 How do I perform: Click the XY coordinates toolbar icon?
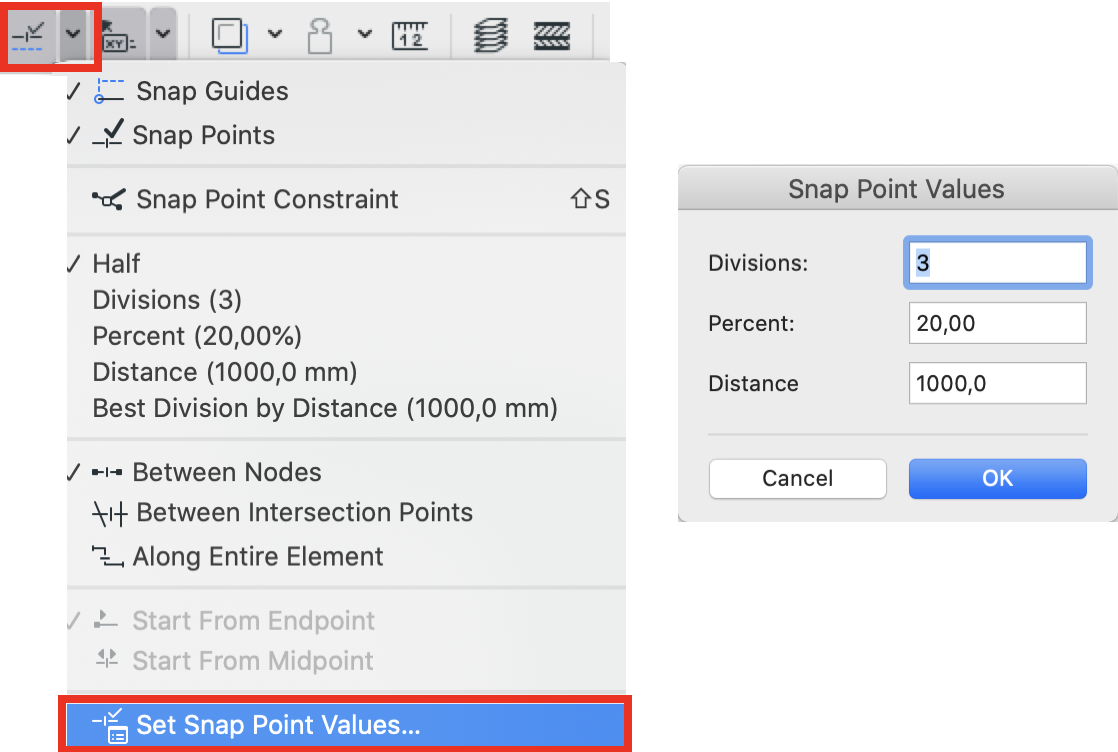click(119, 35)
